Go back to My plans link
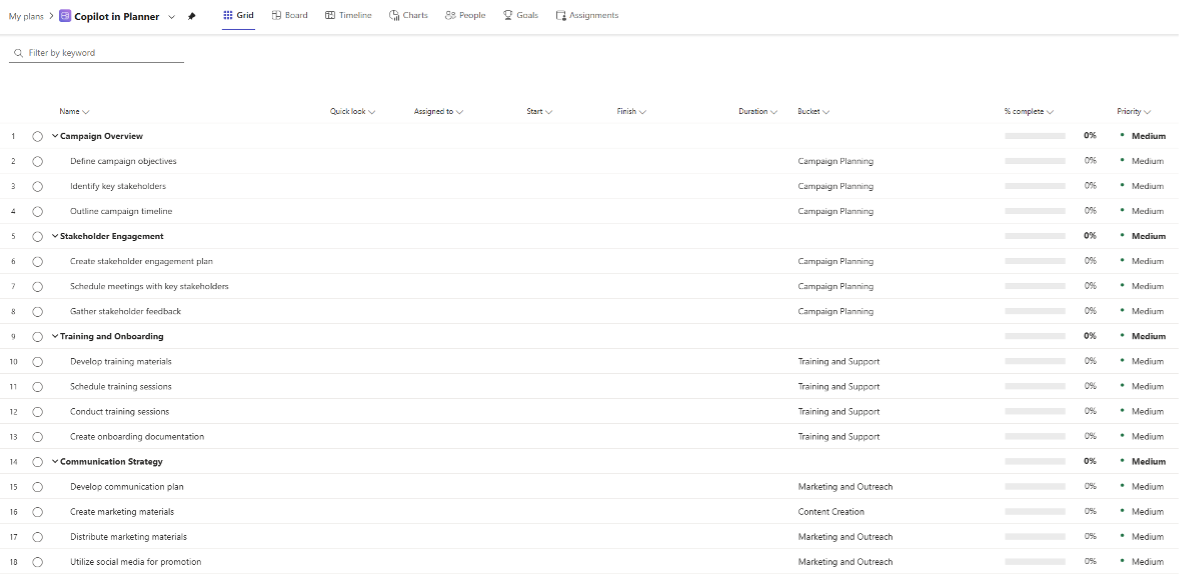This screenshot has width=1180, height=576. coord(26,16)
